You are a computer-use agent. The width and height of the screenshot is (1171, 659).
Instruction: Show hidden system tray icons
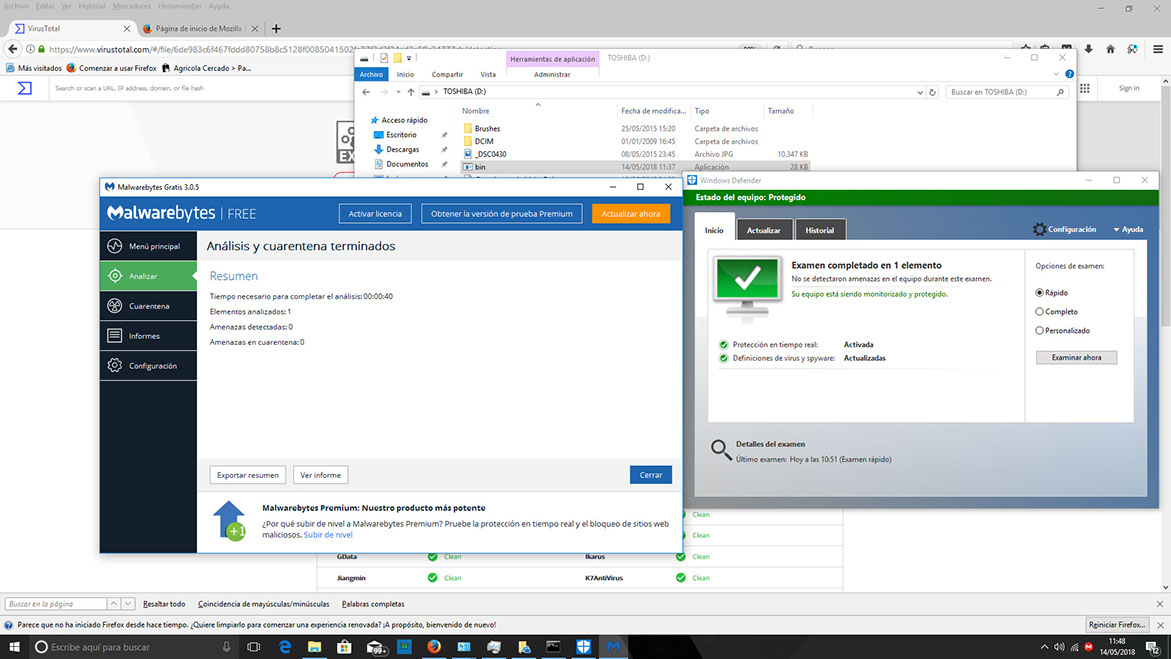(1044, 647)
